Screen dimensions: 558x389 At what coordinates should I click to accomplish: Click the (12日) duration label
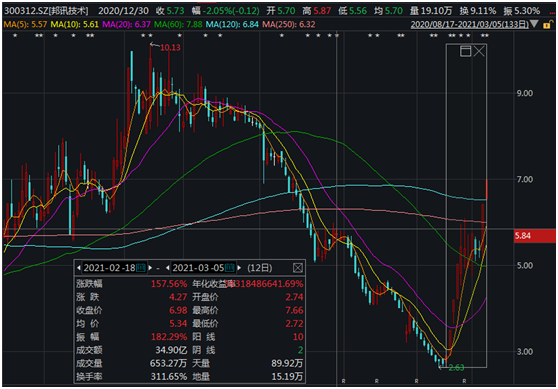[260, 268]
